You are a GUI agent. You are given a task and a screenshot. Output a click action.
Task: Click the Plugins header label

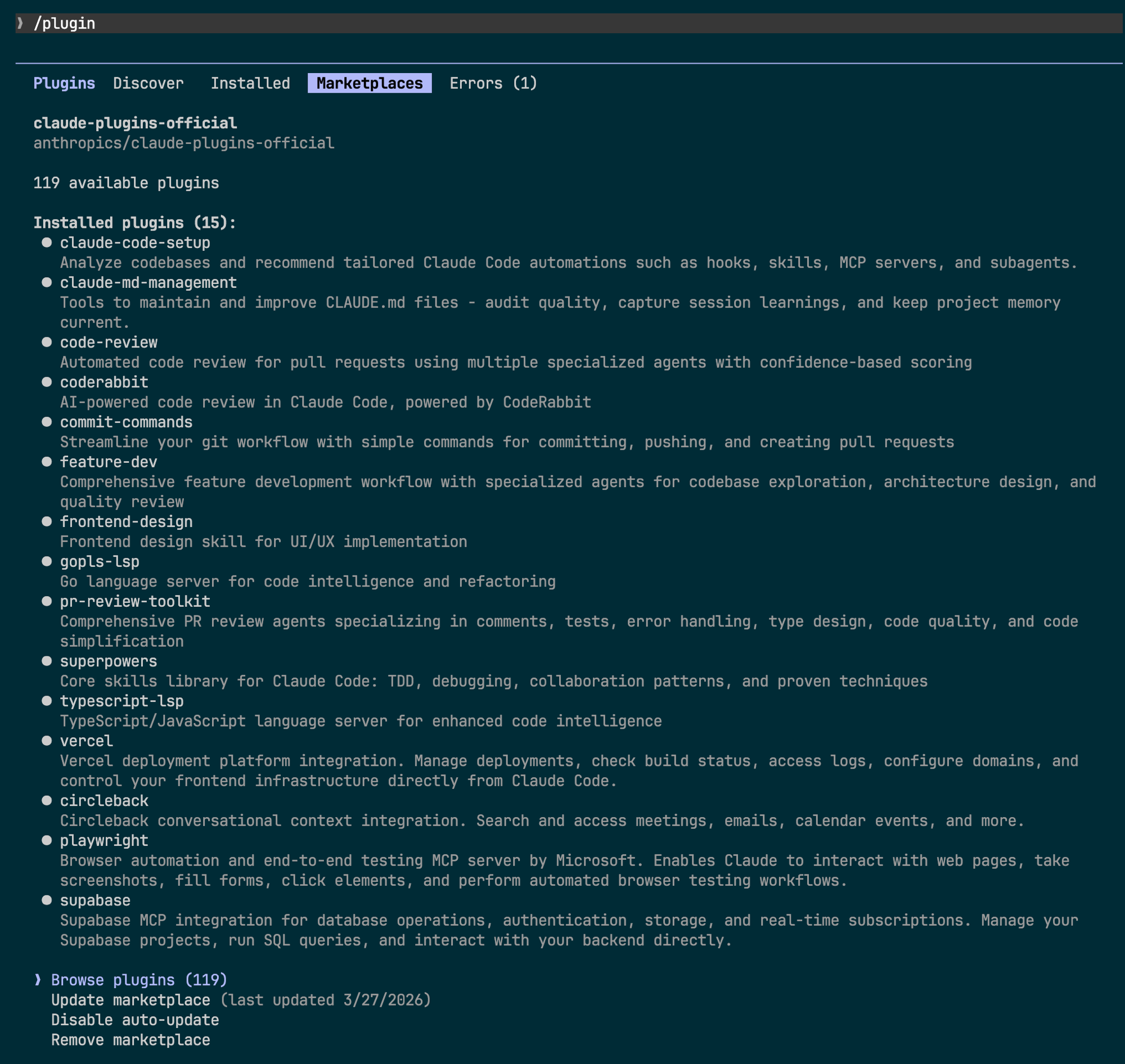pyautogui.click(x=64, y=83)
